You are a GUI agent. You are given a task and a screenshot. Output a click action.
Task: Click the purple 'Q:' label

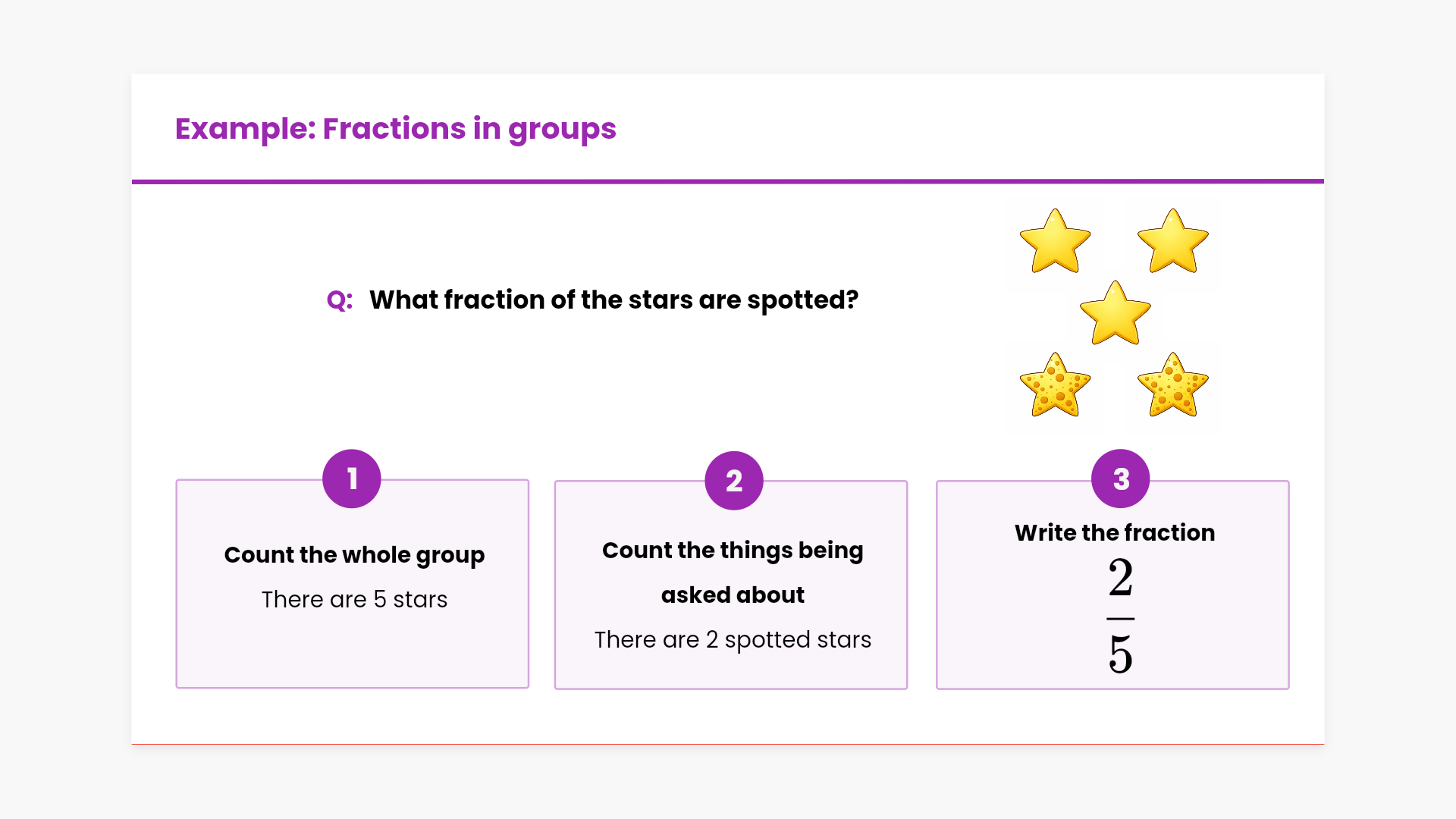pos(339,300)
